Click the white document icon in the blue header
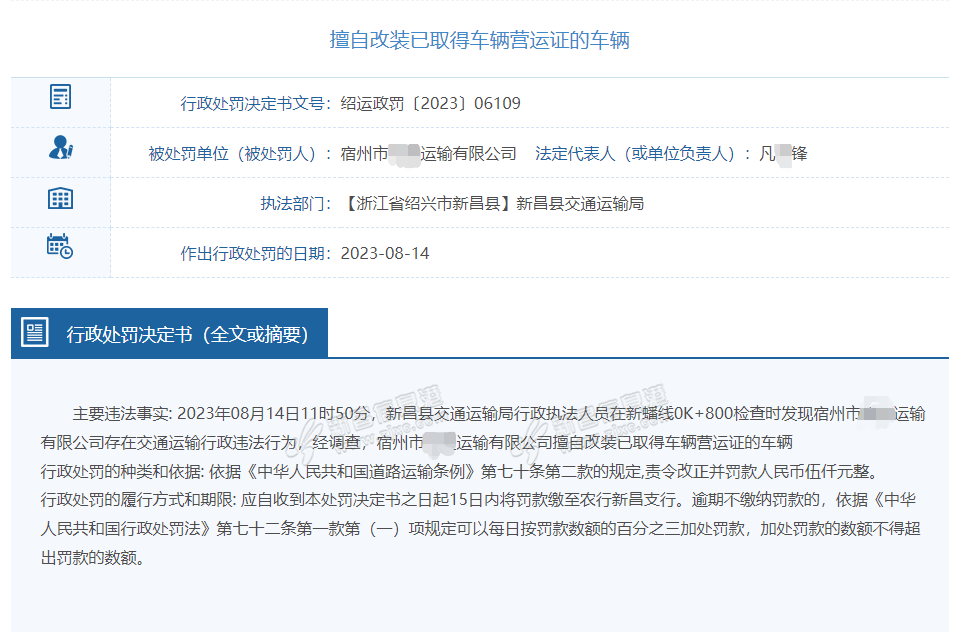 [36, 333]
